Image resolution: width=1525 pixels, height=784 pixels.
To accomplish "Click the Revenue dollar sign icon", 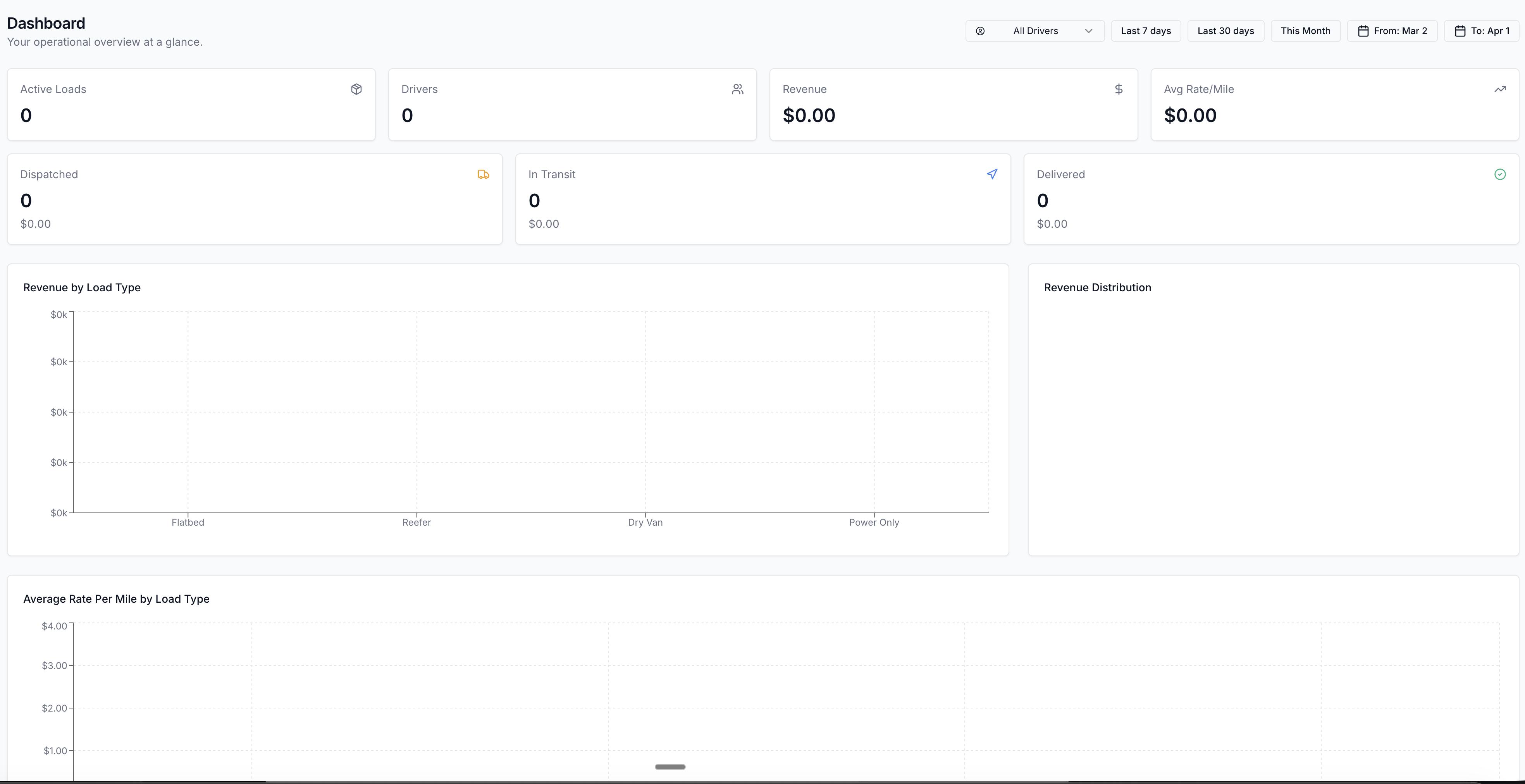I will coord(1118,89).
